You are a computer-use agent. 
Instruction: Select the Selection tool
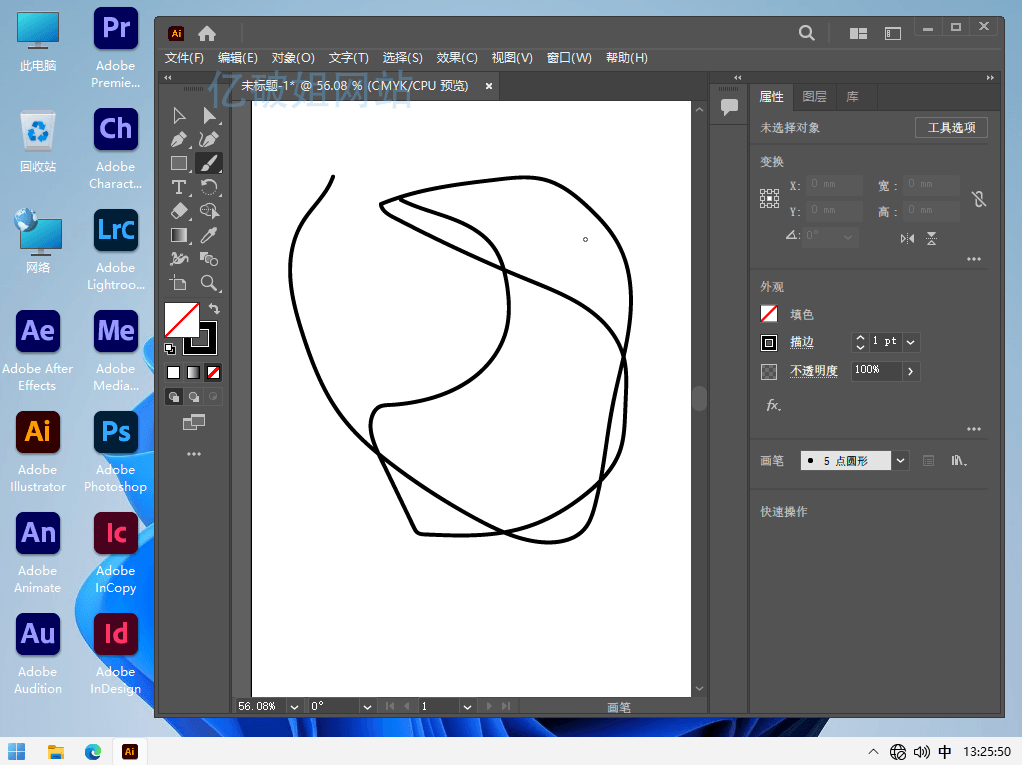(x=178, y=116)
